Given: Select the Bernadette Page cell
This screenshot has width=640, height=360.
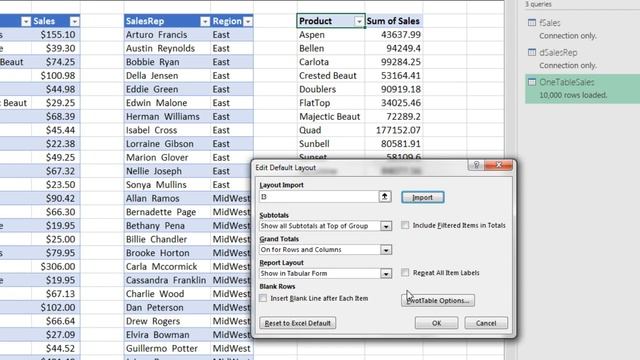Looking at the screenshot, I should tap(167, 212).
